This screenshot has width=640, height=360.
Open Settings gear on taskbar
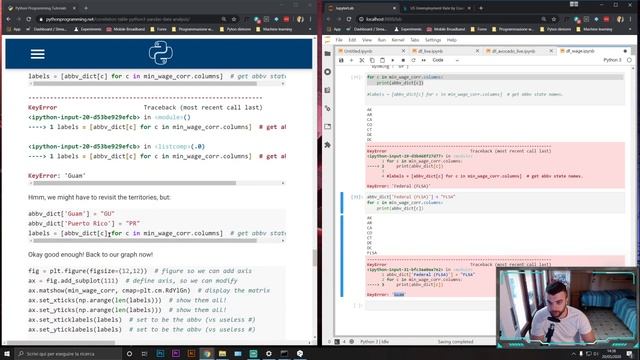pyautogui.click(x=269, y=353)
